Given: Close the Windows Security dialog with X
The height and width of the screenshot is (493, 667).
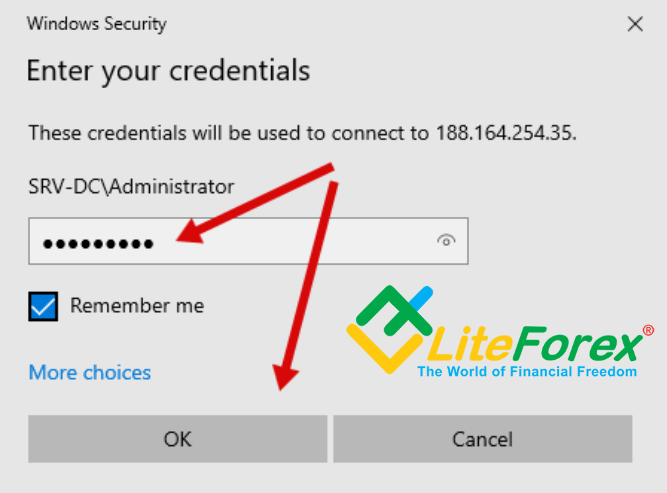Looking at the screenshot, I should (635, 24).
